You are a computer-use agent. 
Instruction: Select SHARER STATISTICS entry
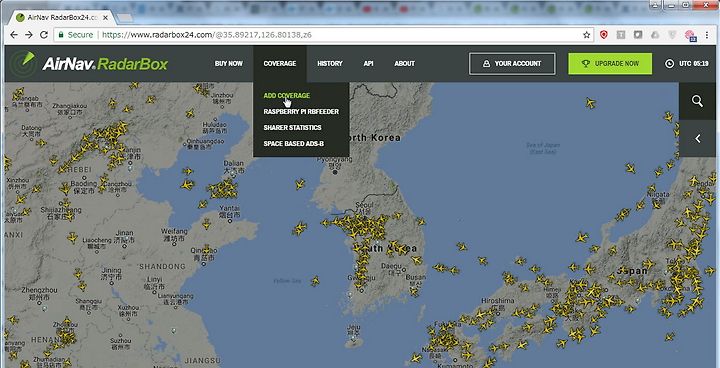[292, 128]
